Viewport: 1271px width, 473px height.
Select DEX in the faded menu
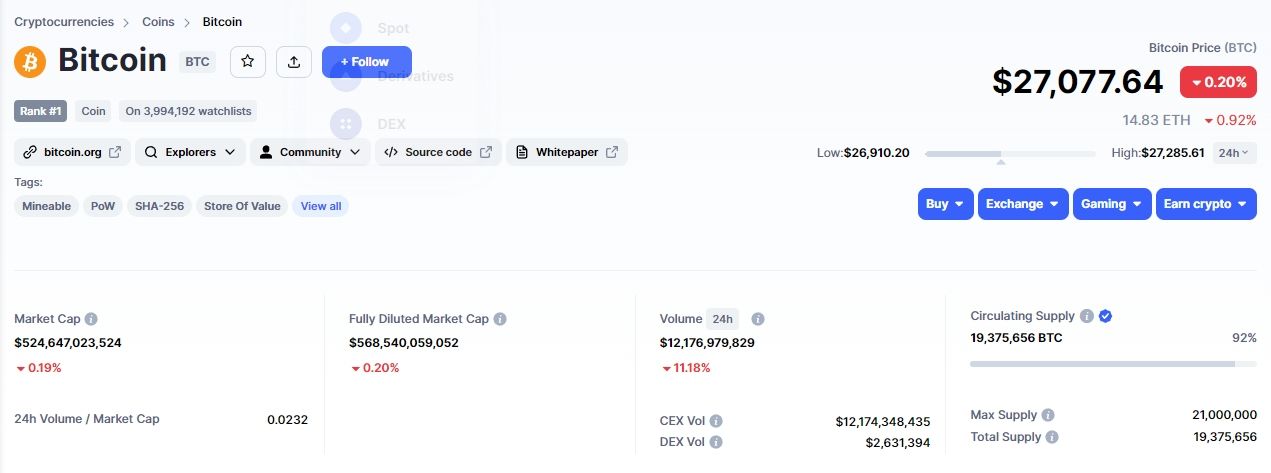392,124
